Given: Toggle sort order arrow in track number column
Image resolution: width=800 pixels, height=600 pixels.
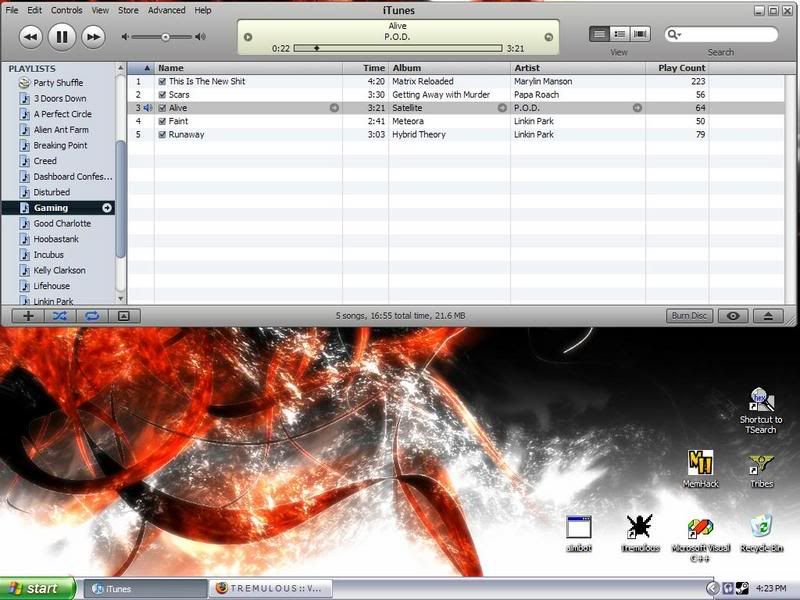Looking at the screenshot, I should pos(147,68).
